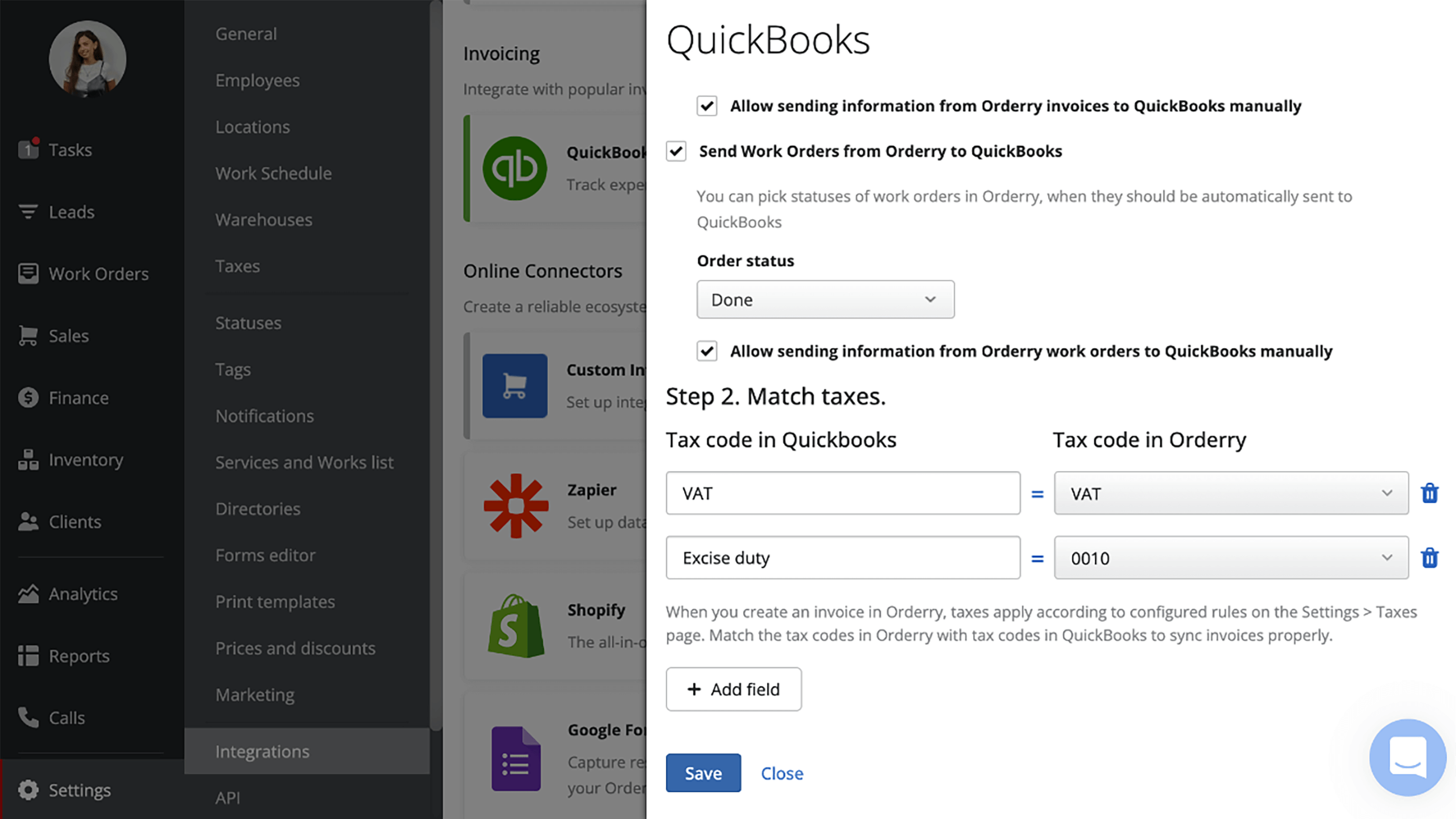This screenshot has width=1456, height=819.
Task: Open the VAT Orderry tax code dropdown
Action: 1231,493
